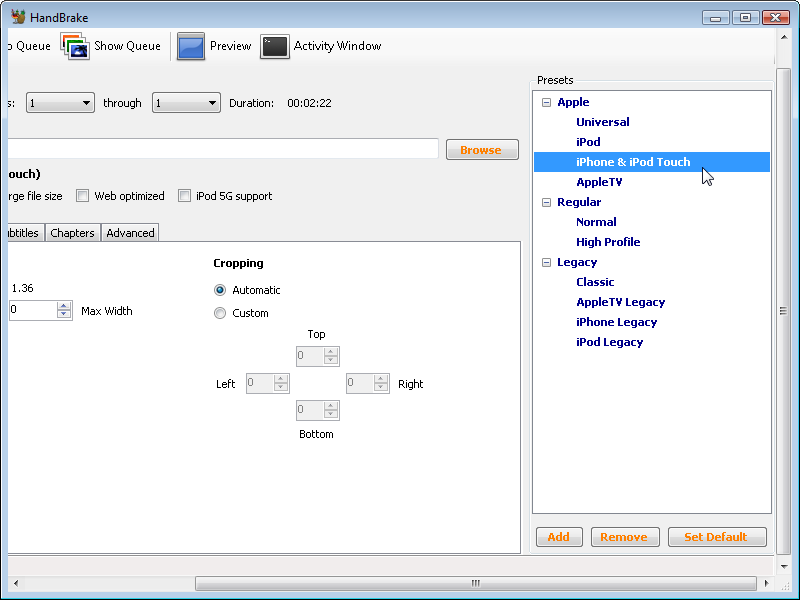Select Automatic cropping
800x600 pixels.
click(220, 289)
